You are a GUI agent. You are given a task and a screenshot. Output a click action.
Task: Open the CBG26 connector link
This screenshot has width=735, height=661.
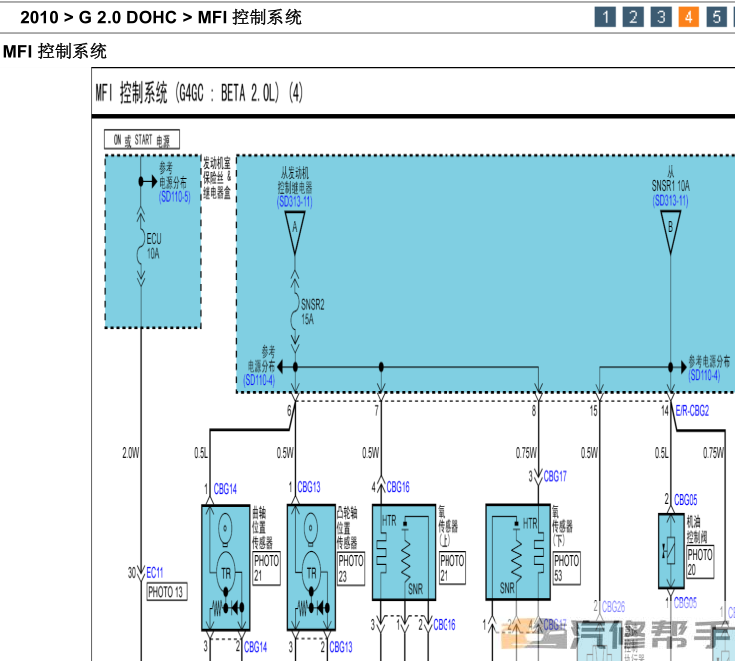click(613, 607)
